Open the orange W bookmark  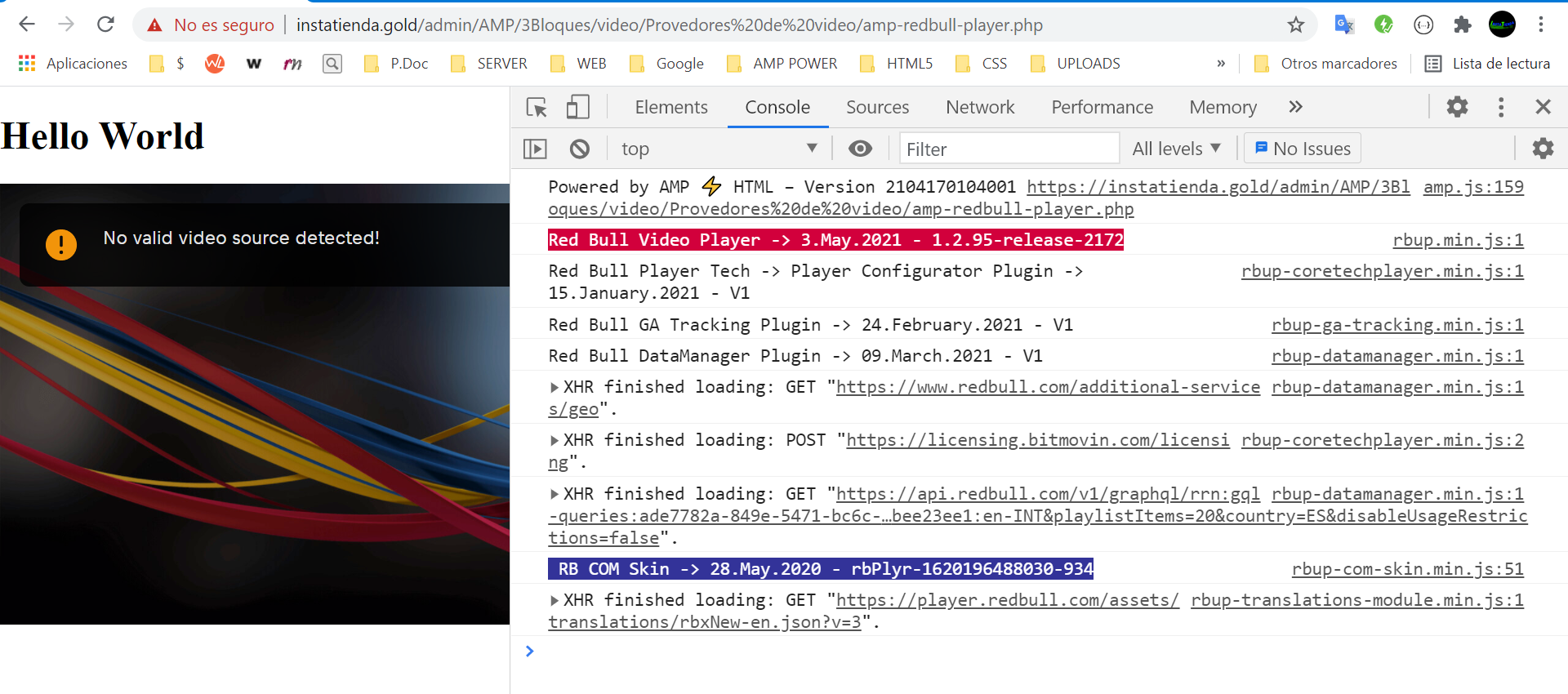[215, 64]
